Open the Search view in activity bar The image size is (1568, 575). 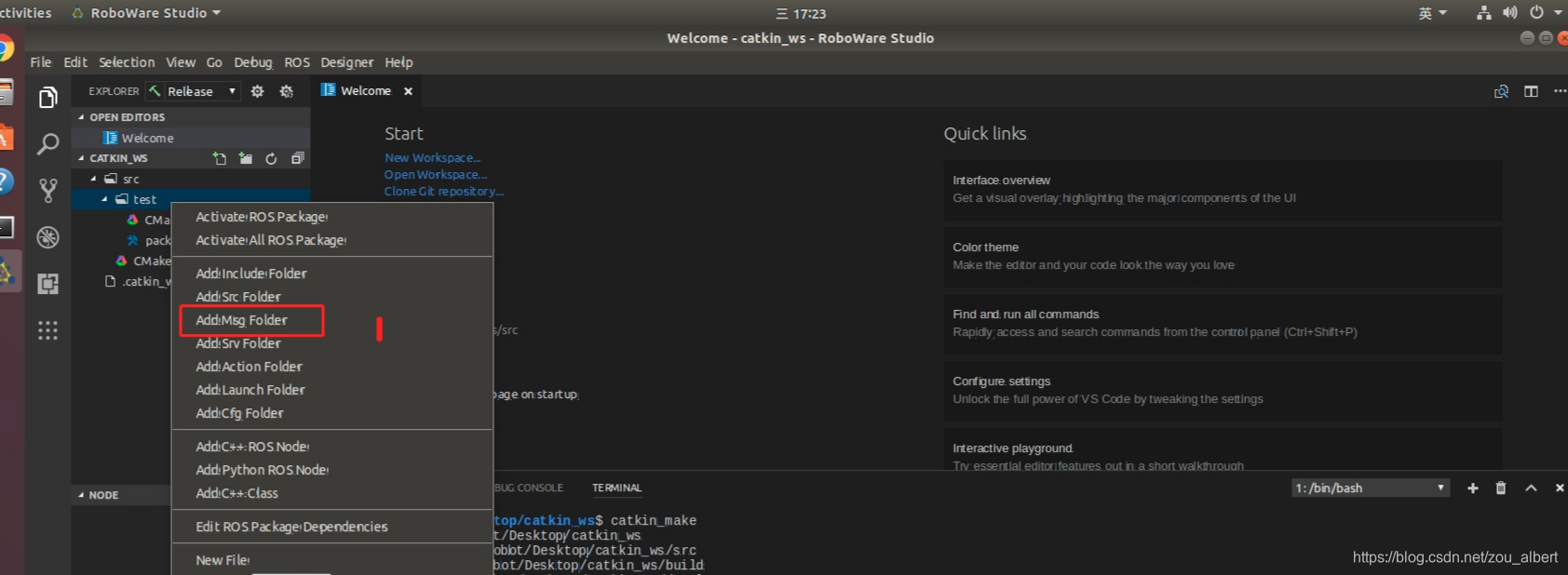pos(48,143)
